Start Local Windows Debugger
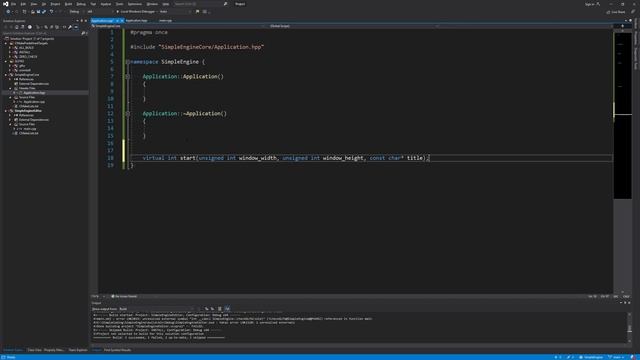 (x=137, y=12)
